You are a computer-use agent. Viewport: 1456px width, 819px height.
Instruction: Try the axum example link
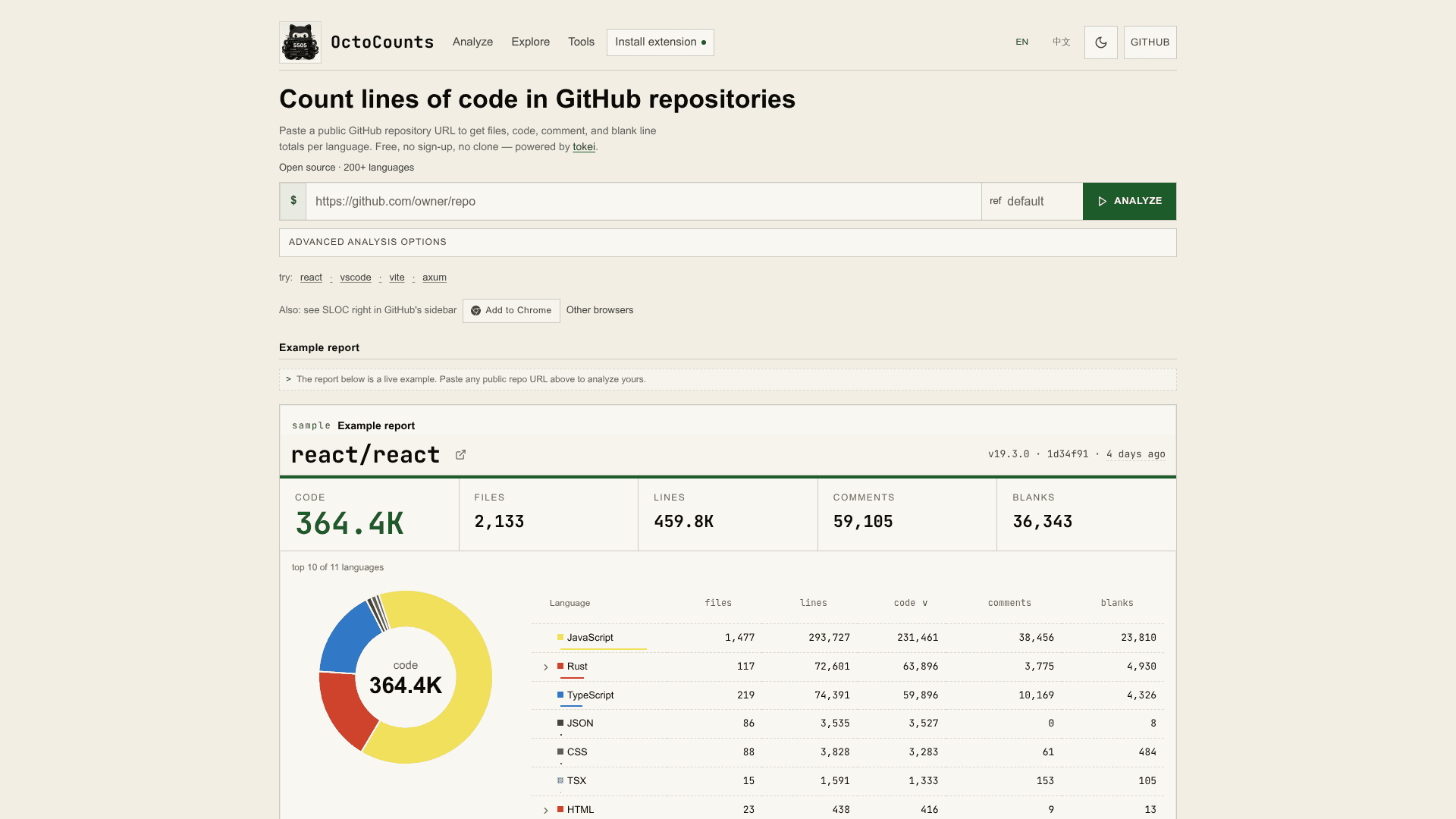(435, 278)
